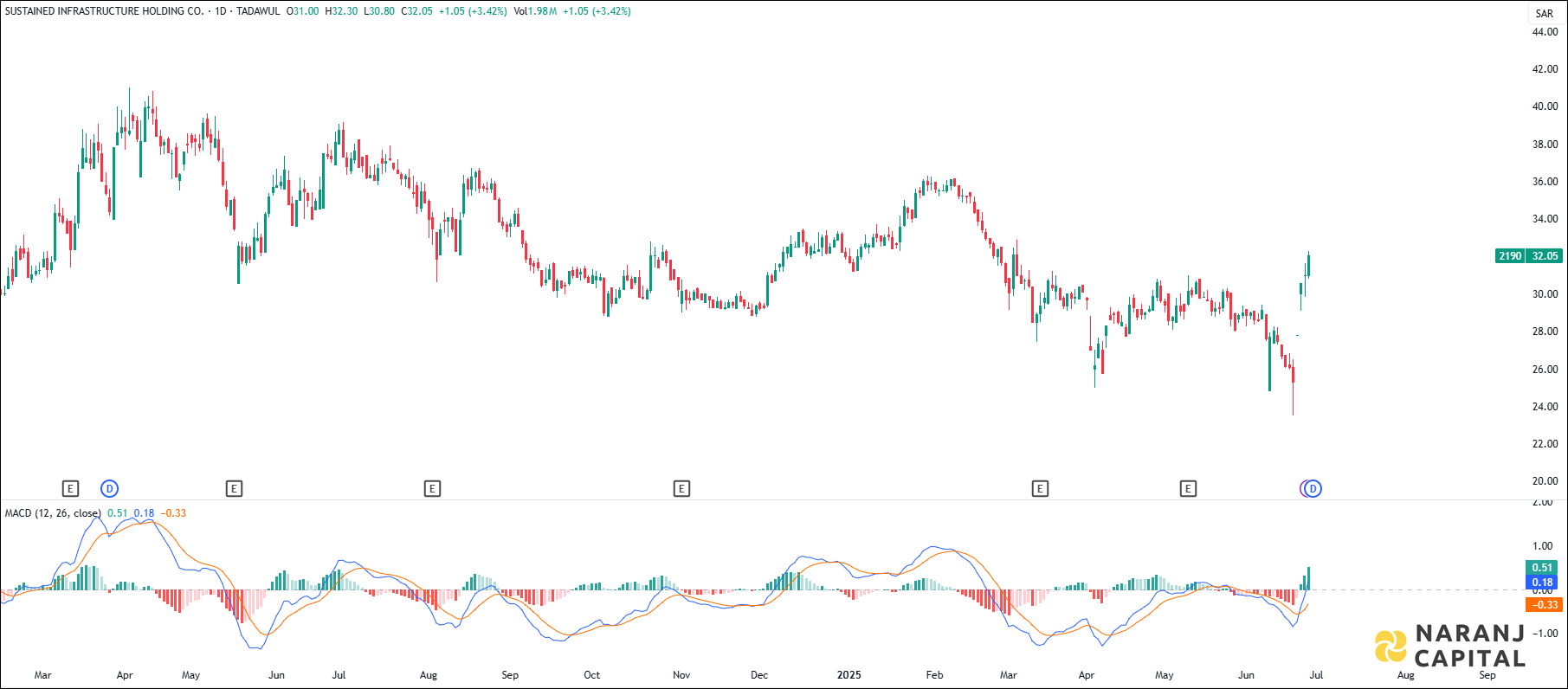Click the Feb label on time axis
The image size is (1568, 689).
(x=934, y=675)
